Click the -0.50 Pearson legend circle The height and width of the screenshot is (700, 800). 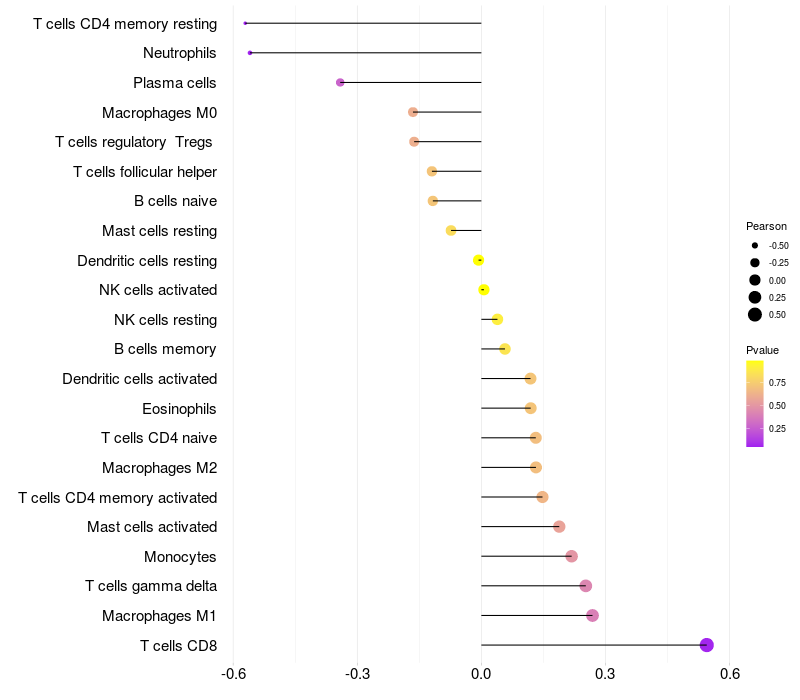[x=755, y=245]
